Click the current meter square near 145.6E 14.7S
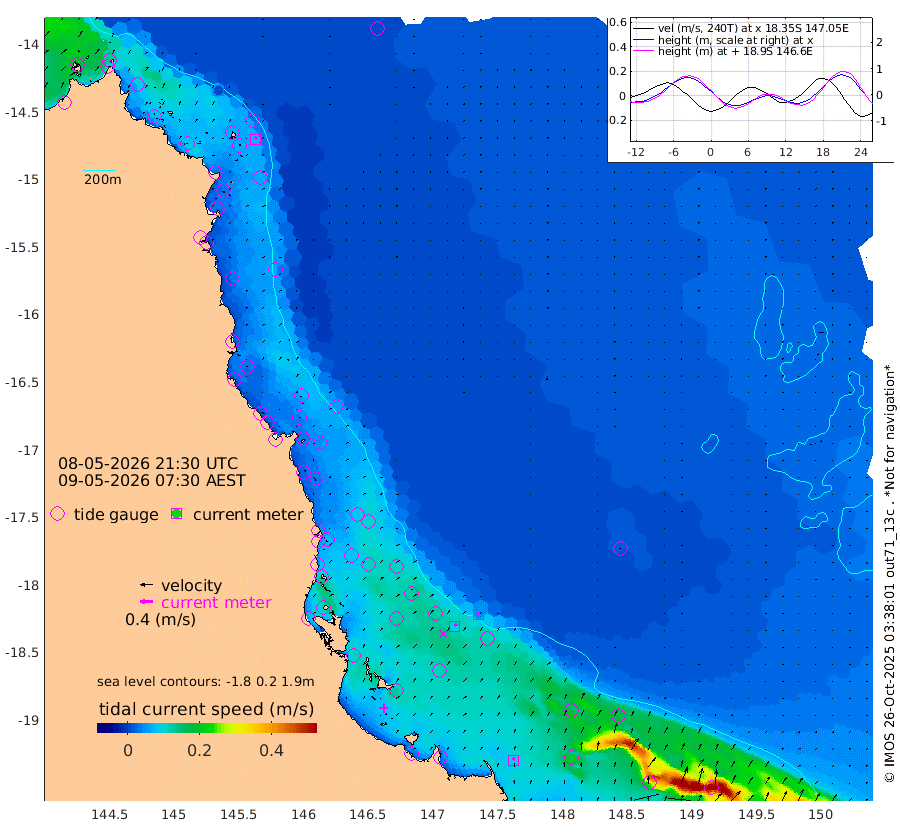Image resolution: width=900 pixels, height=834 pixels. pos(255,139)
